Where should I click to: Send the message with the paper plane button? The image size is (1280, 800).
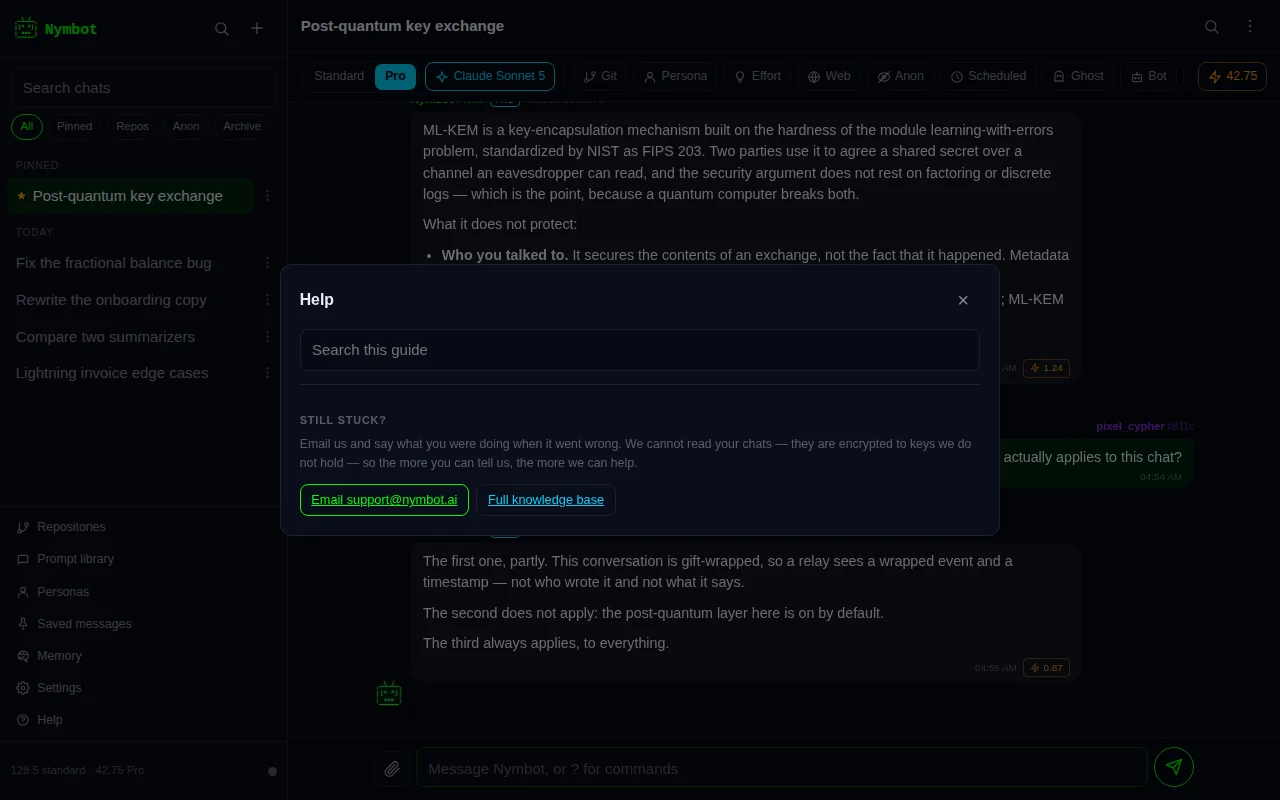[x=1174, y=767]
